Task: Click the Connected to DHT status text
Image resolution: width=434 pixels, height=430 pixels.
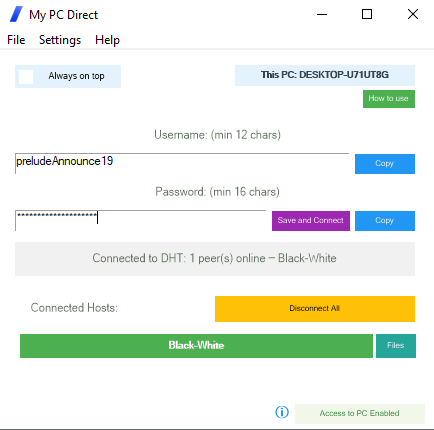Action: [x=215, y=259]
